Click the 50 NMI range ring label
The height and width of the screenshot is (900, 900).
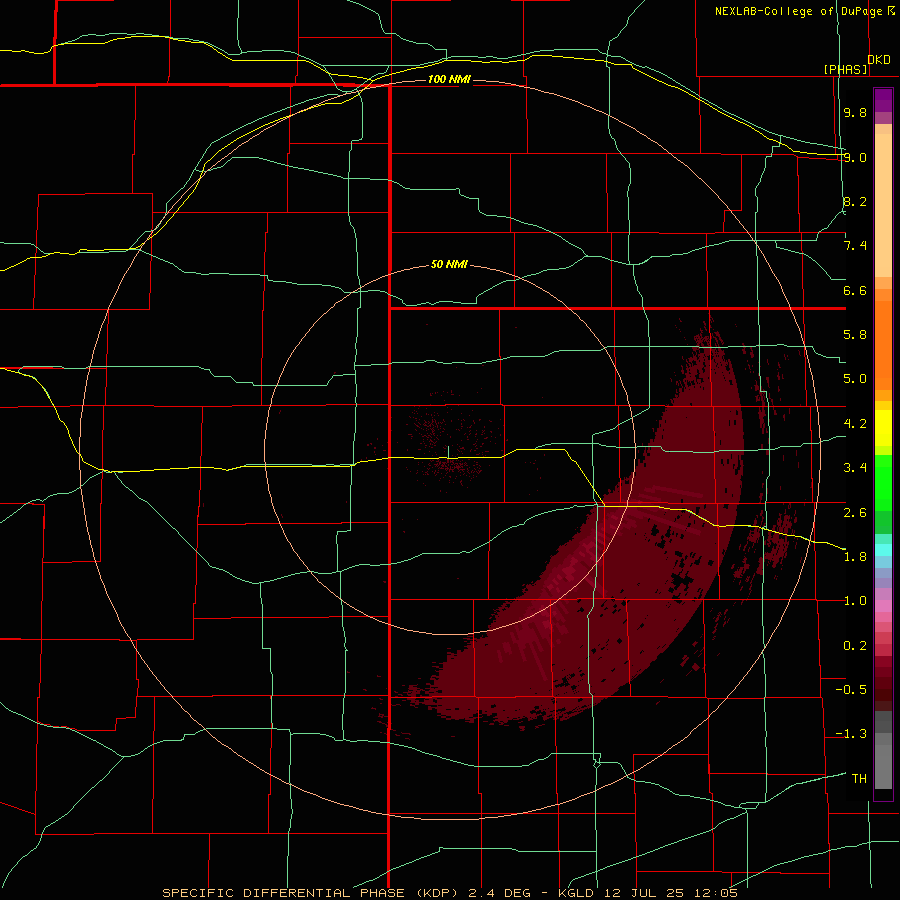pyautogui.click(x=449, y=264)
